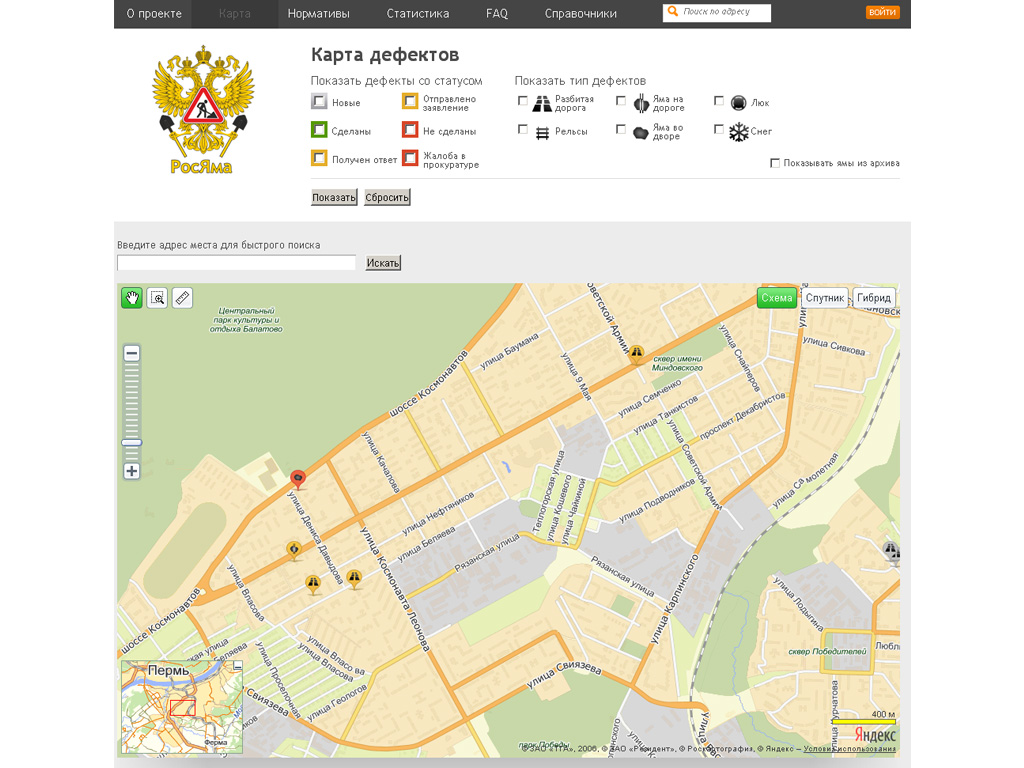Screen dimensions: 1024x768
Task: Open the Справочники menu item
Action: [x=581, y=14]
